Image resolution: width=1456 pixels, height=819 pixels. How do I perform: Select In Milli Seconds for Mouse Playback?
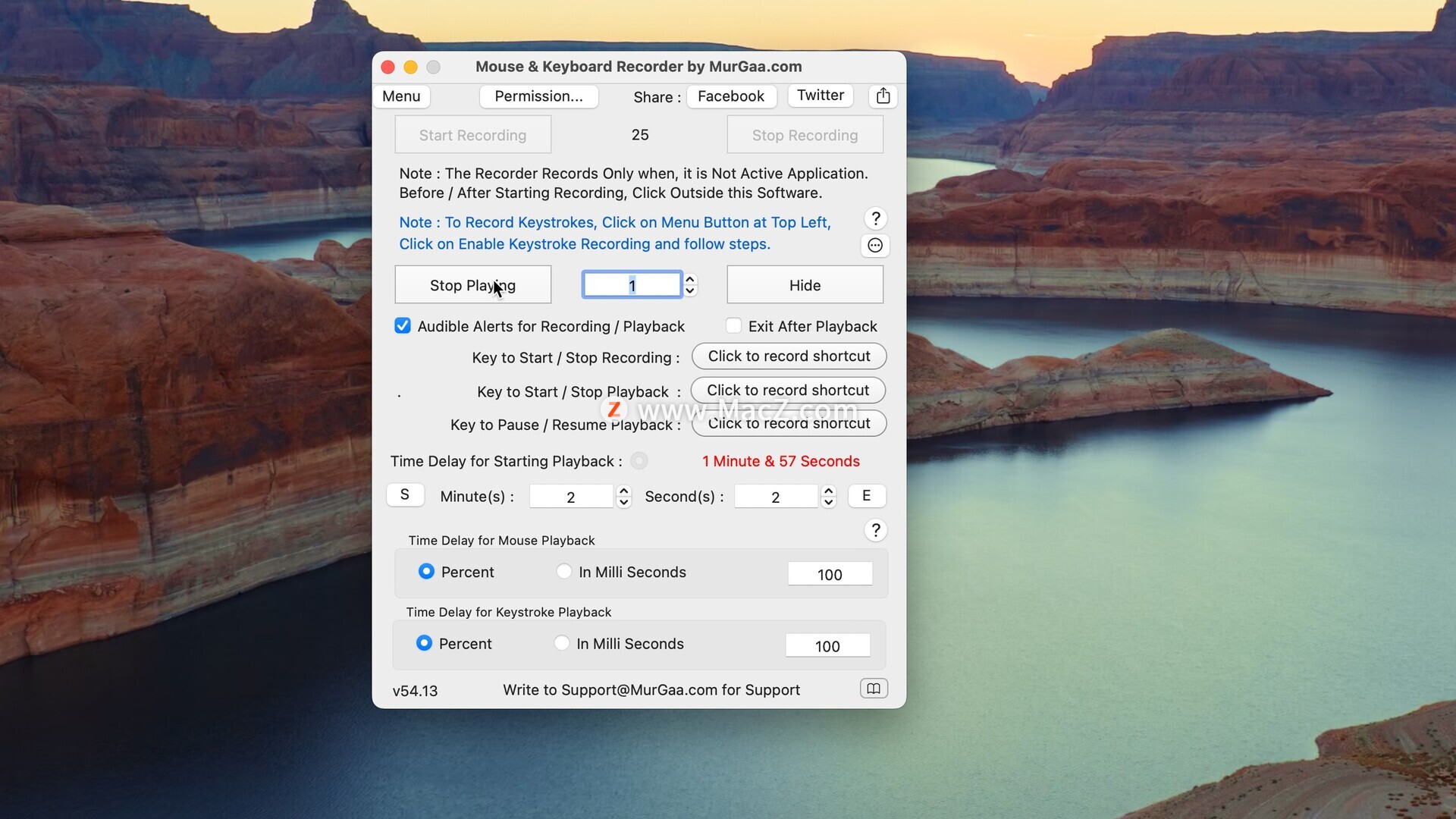(563, 571)
